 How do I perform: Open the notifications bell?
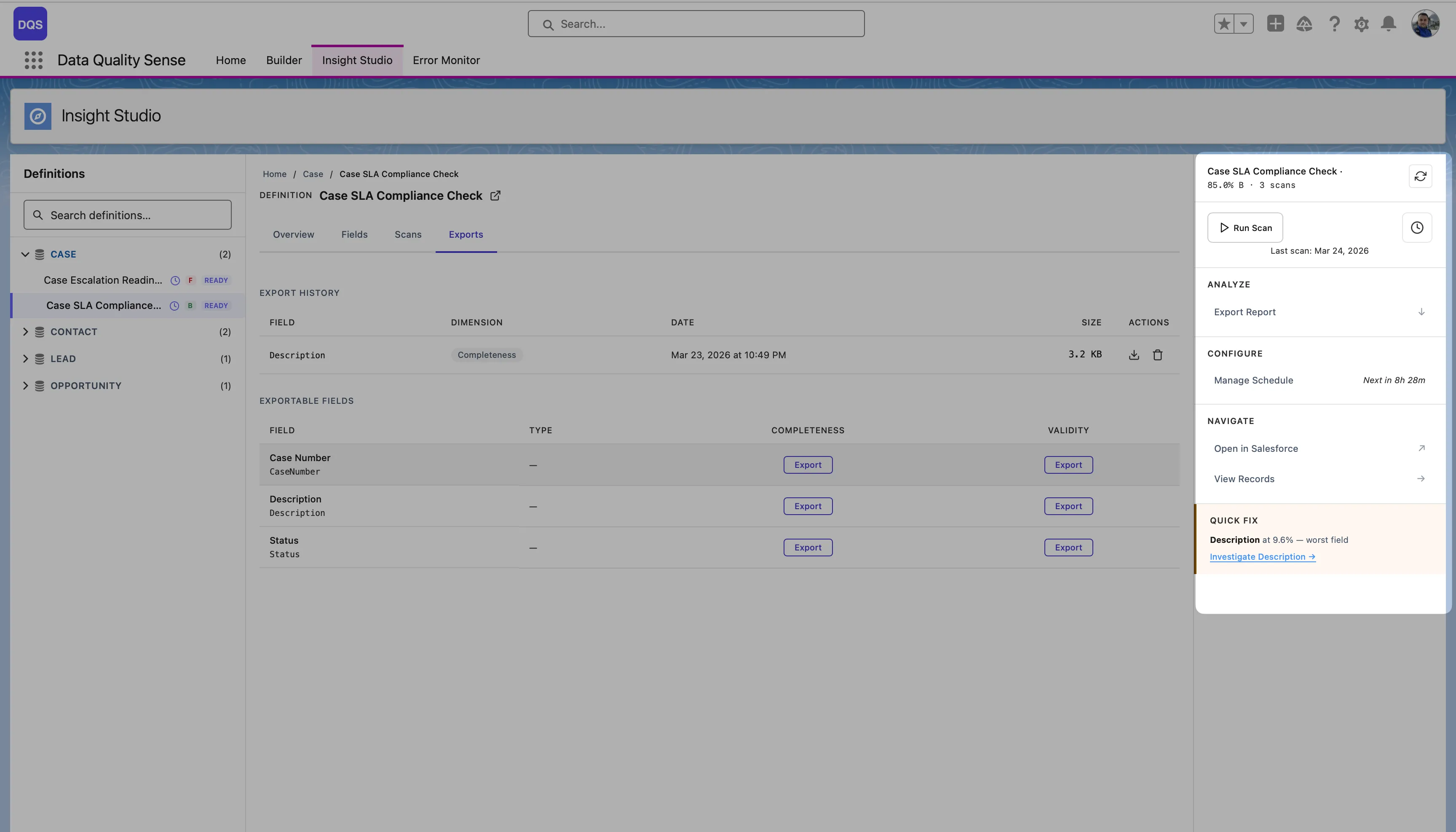coord(1387,24)
